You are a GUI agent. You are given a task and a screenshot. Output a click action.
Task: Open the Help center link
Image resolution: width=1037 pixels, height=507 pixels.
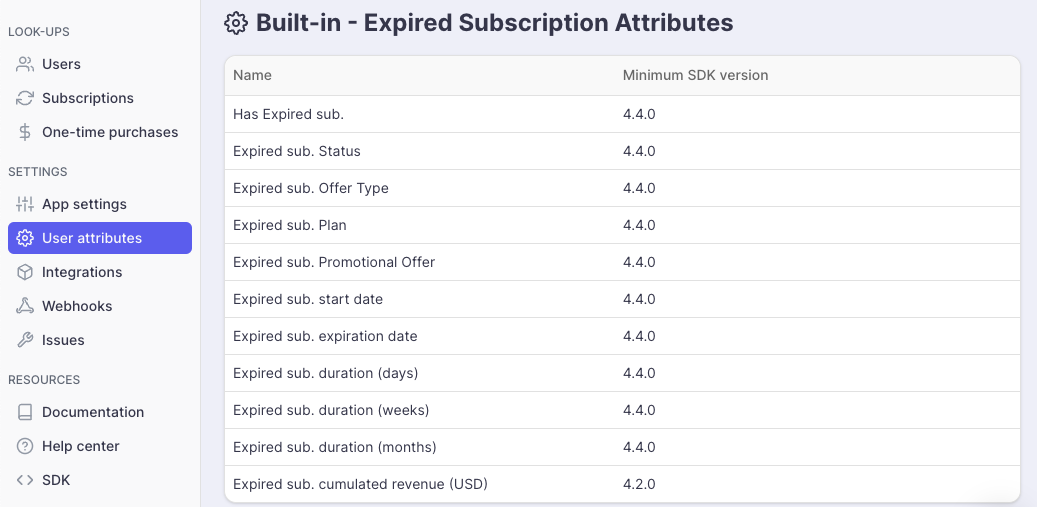[x=80, y=446]
